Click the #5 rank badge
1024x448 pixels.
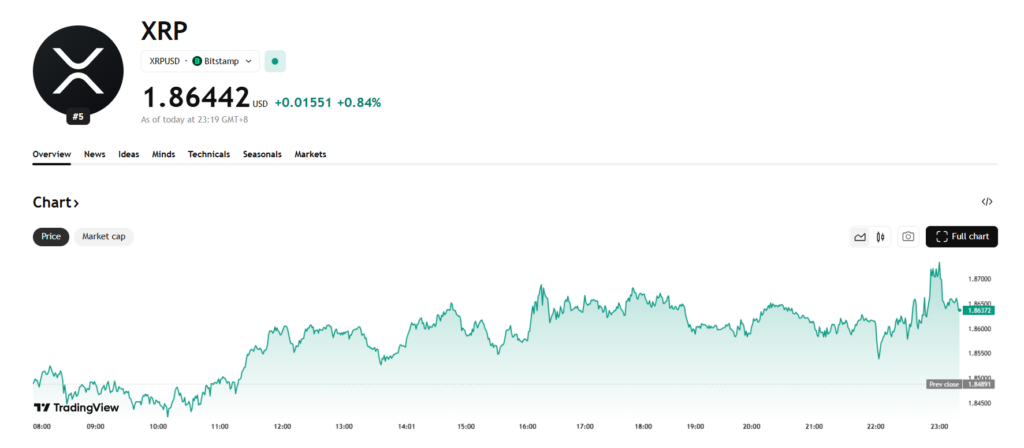point(79,118)
